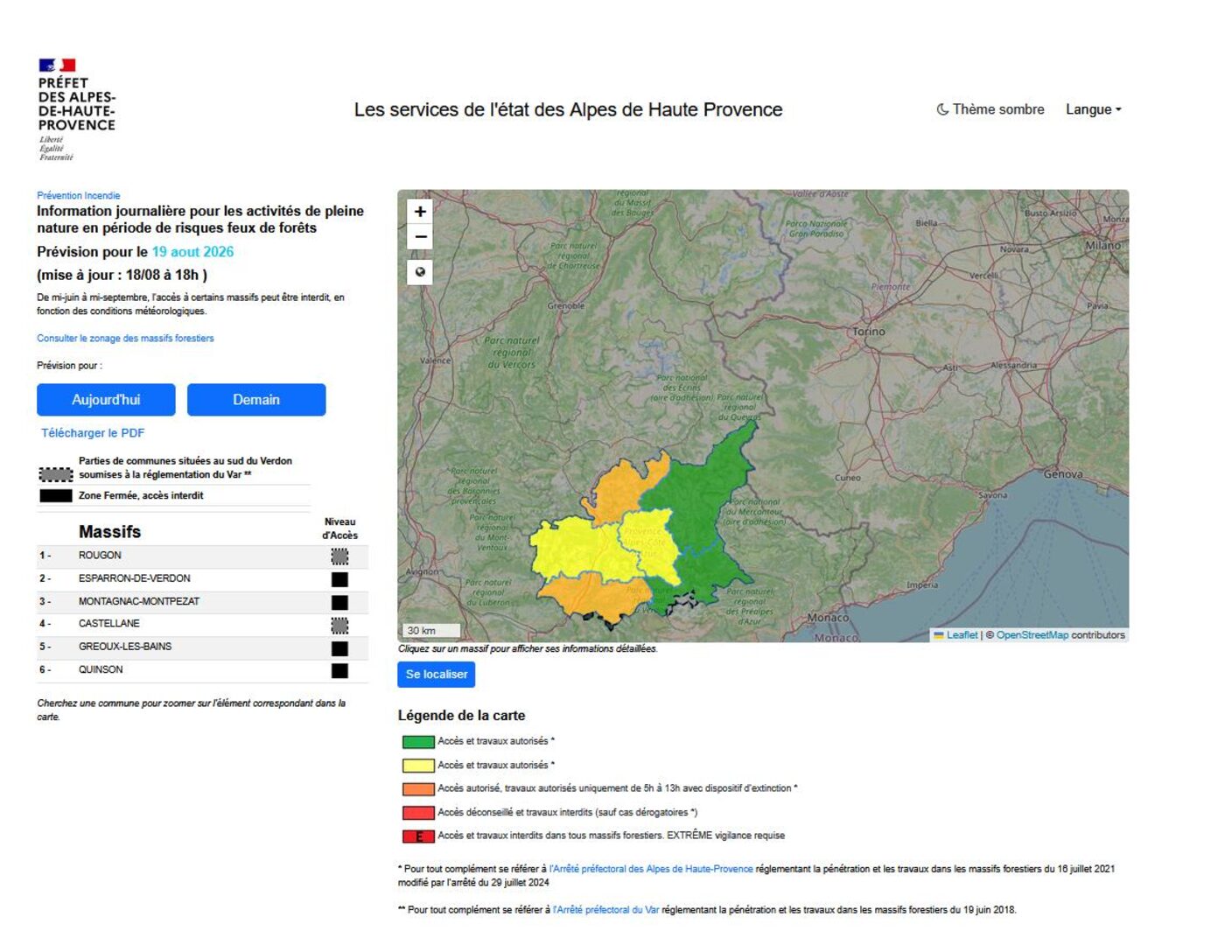Click the MONTAGNAC-MONTPEZAT black access level icon
1232x952 pixels.
[339, 602]
